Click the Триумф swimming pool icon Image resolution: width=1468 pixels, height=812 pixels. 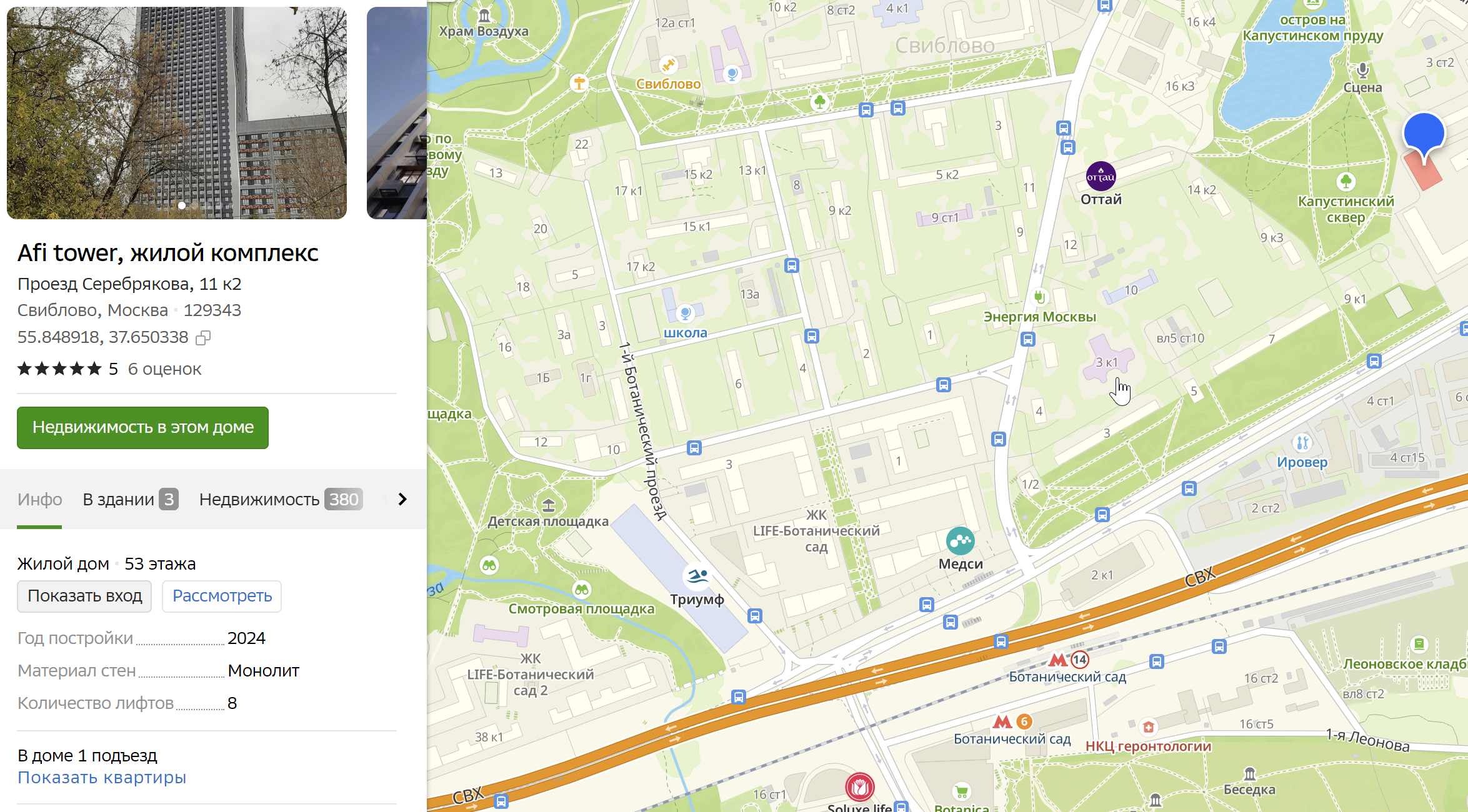click(x=697, y=576)
